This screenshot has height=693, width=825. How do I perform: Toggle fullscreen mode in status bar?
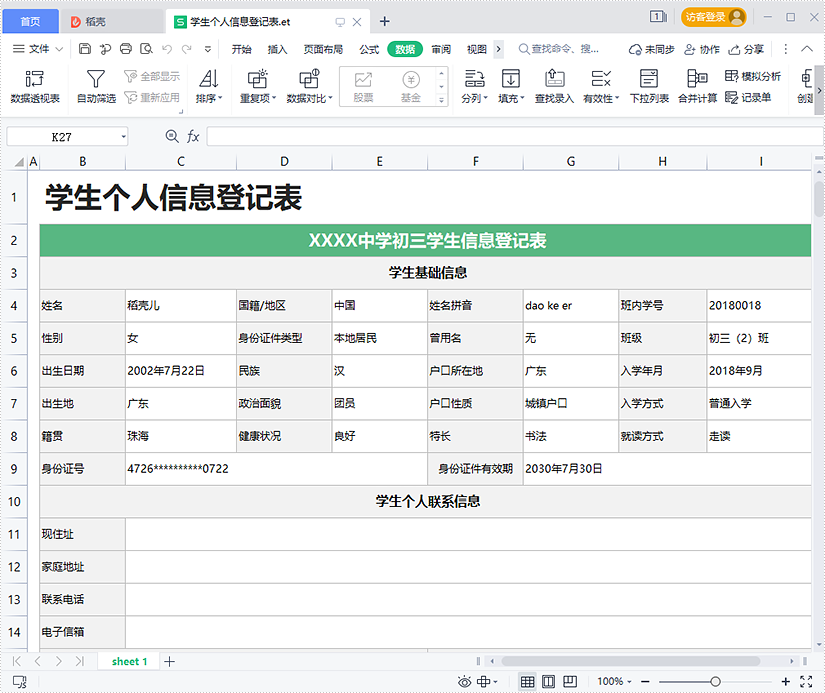click(x=806, y=682)
